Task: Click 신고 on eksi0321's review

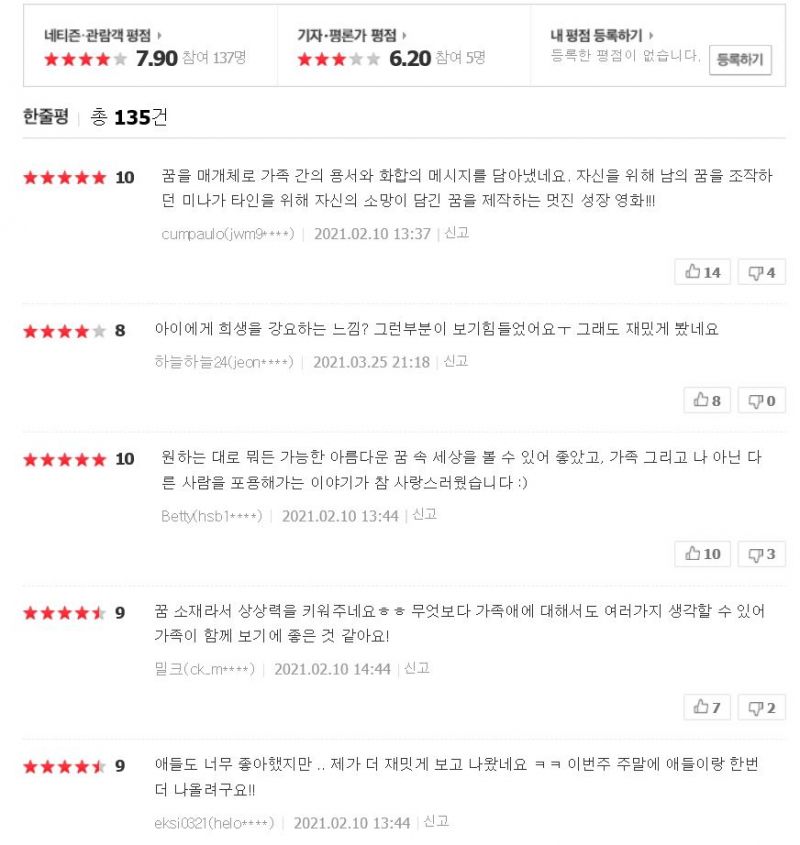Action: coord(436,822)
